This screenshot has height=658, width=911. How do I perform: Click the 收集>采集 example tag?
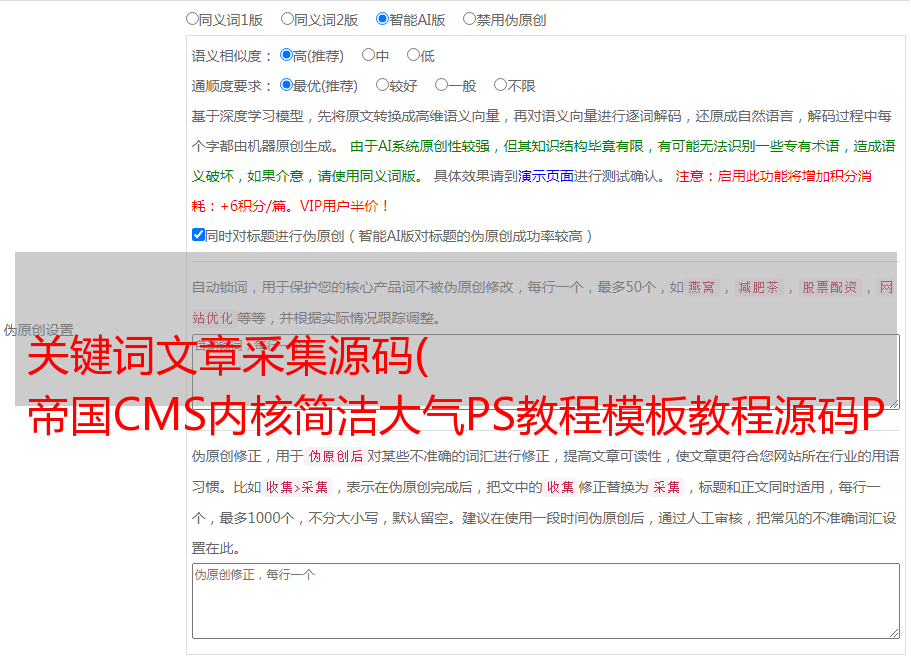[x=297, y=487]
